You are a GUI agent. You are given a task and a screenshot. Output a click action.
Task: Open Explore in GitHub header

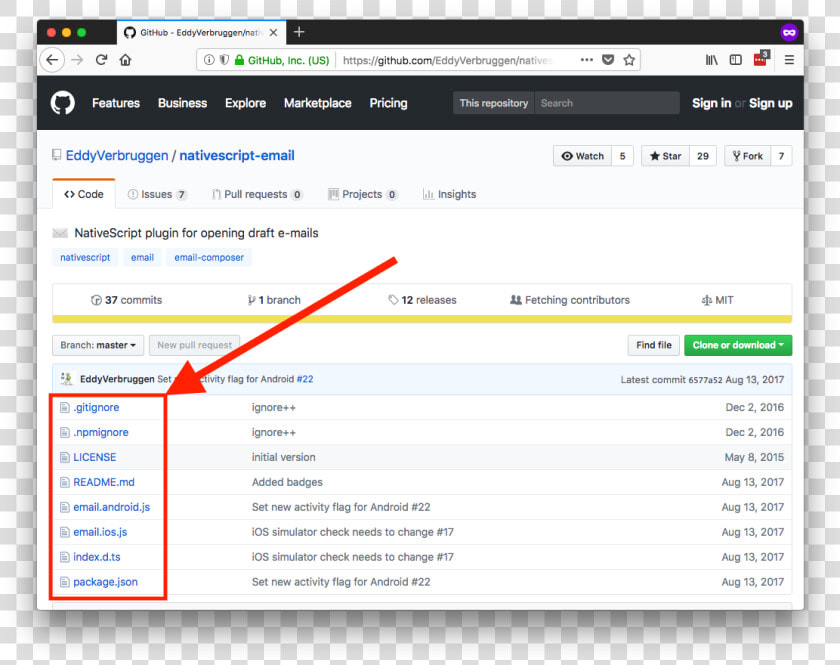coord(245,103)
